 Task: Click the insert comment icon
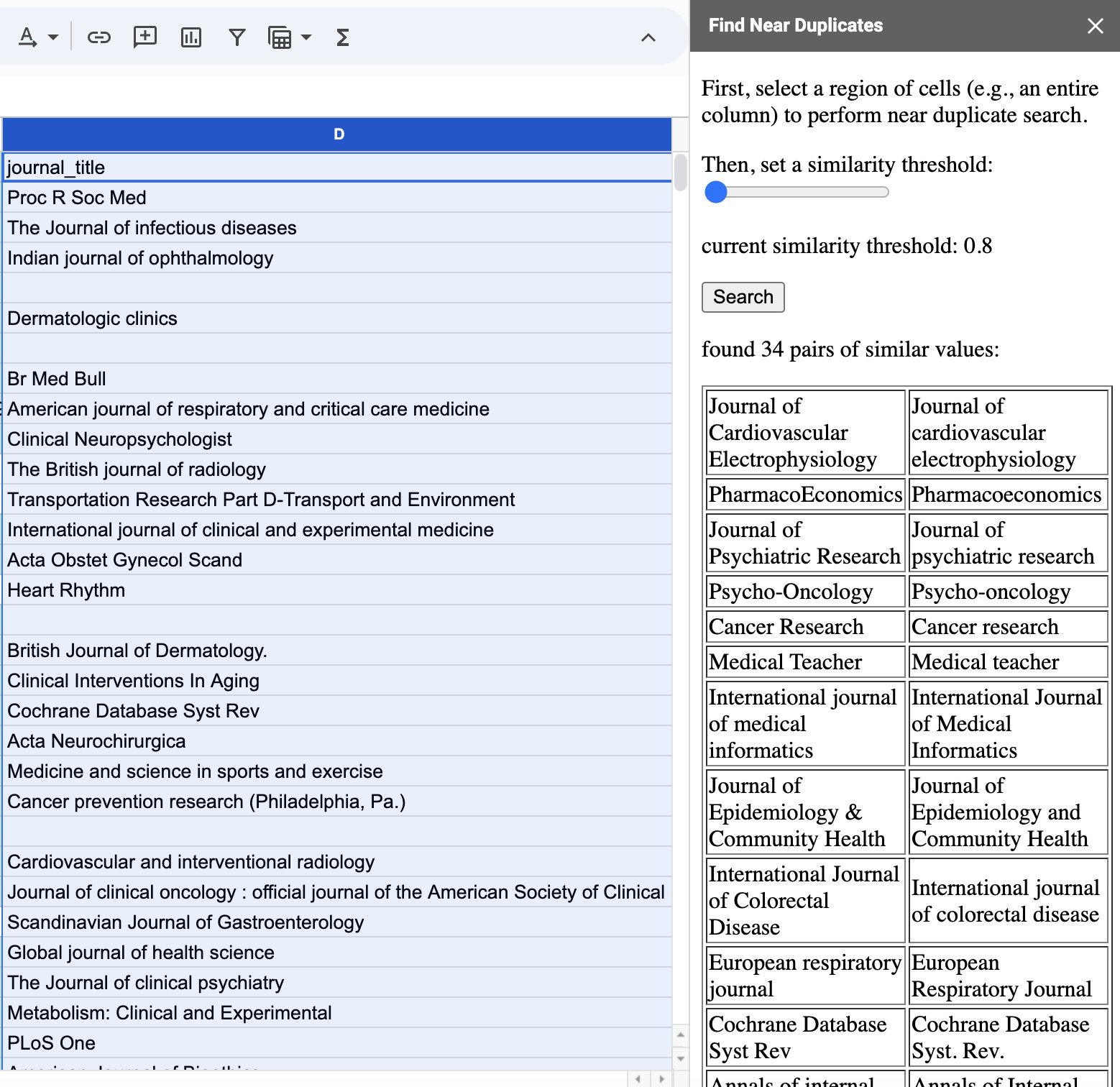145,37
